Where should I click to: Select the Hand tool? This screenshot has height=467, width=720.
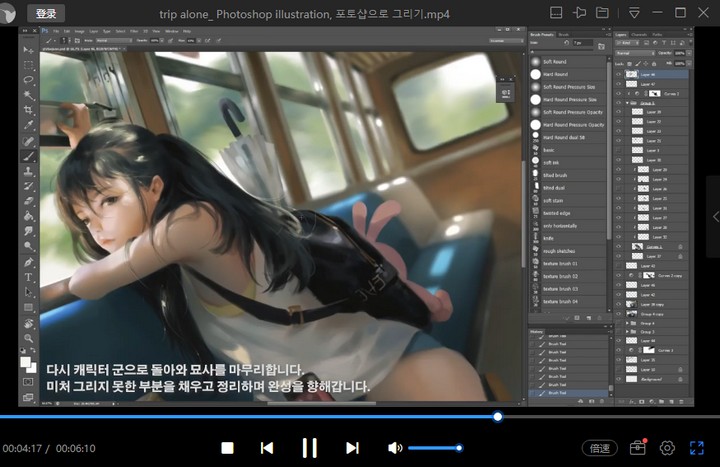28,323
